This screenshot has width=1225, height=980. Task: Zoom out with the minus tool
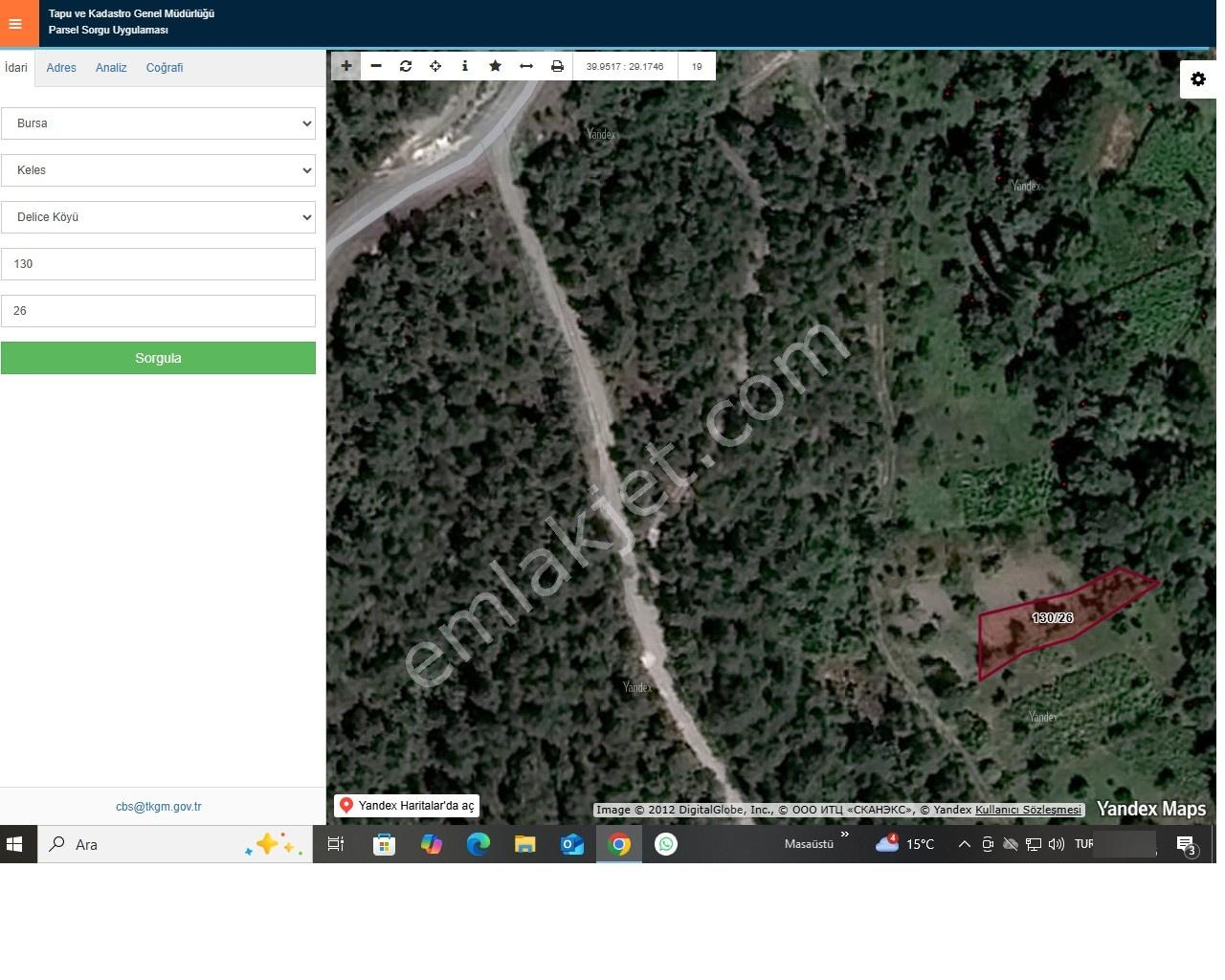pyautogui.click(x=376, y=66)
